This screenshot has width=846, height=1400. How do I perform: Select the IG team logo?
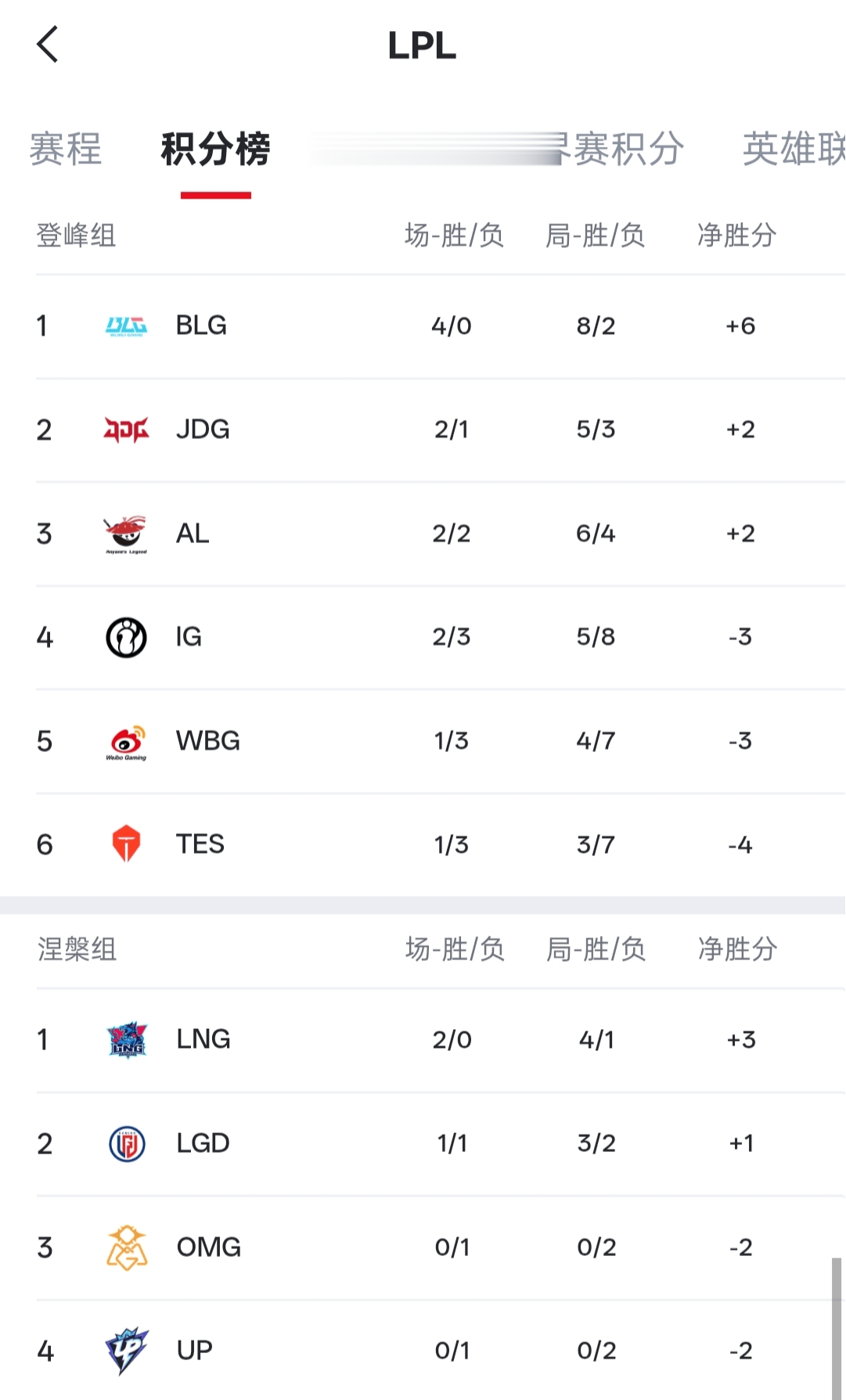126,637
